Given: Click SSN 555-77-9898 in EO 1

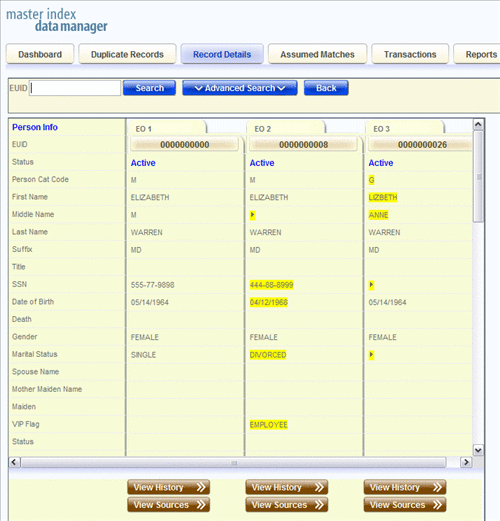Looking at the screenshot, I should (x=153, y=285).
